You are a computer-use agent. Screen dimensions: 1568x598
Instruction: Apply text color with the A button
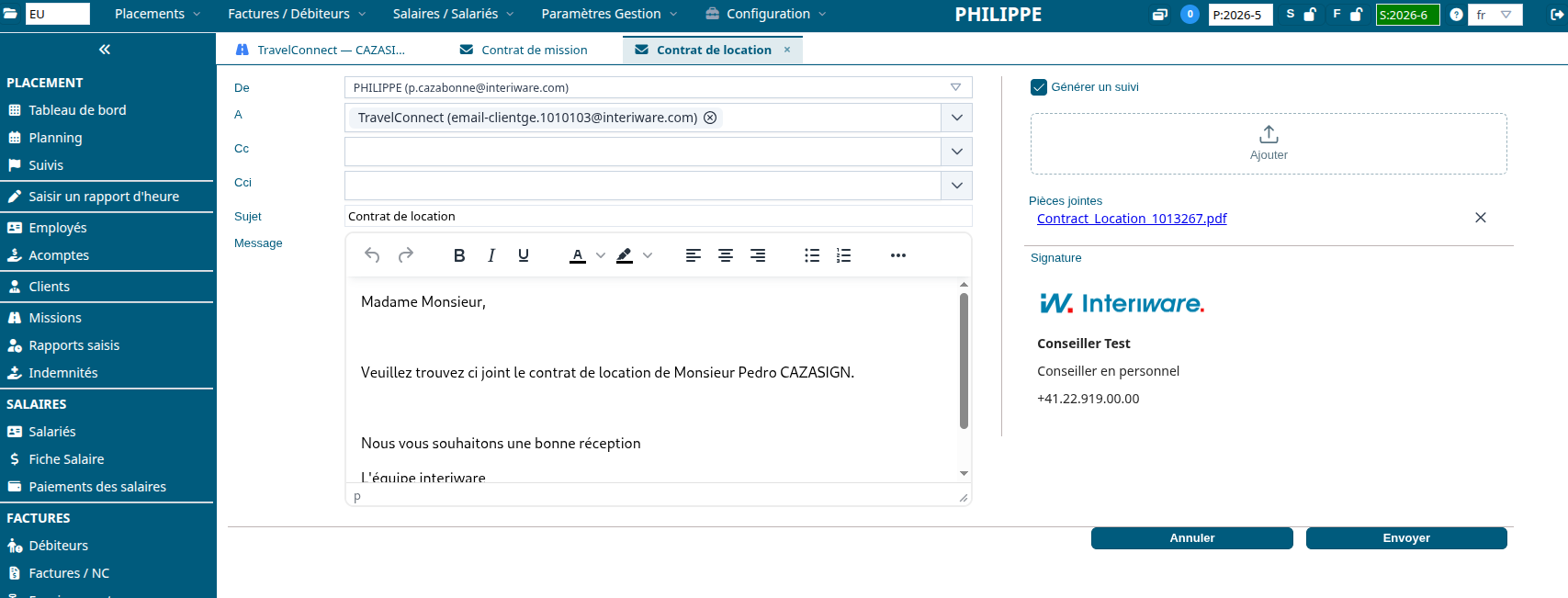click(x=578, y=255)
